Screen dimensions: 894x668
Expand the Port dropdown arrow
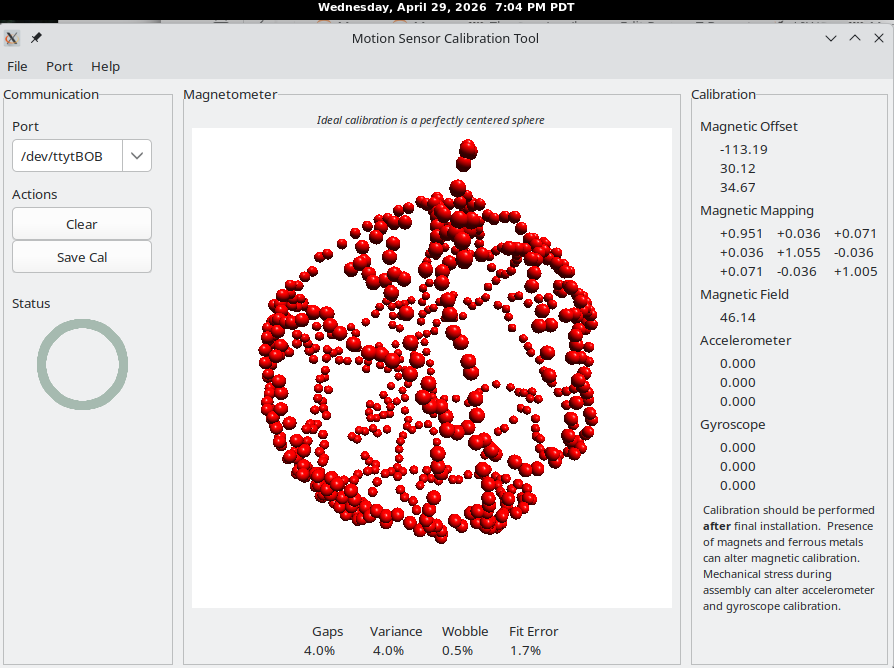[137, 156]
